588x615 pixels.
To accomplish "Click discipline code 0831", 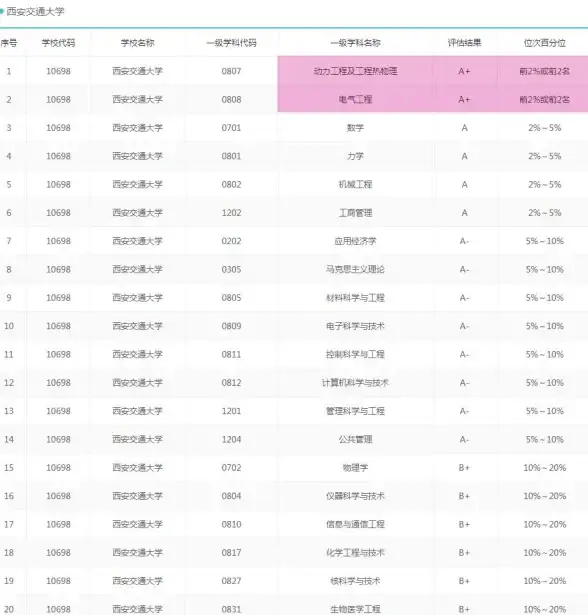I will [x=231, y=609].
